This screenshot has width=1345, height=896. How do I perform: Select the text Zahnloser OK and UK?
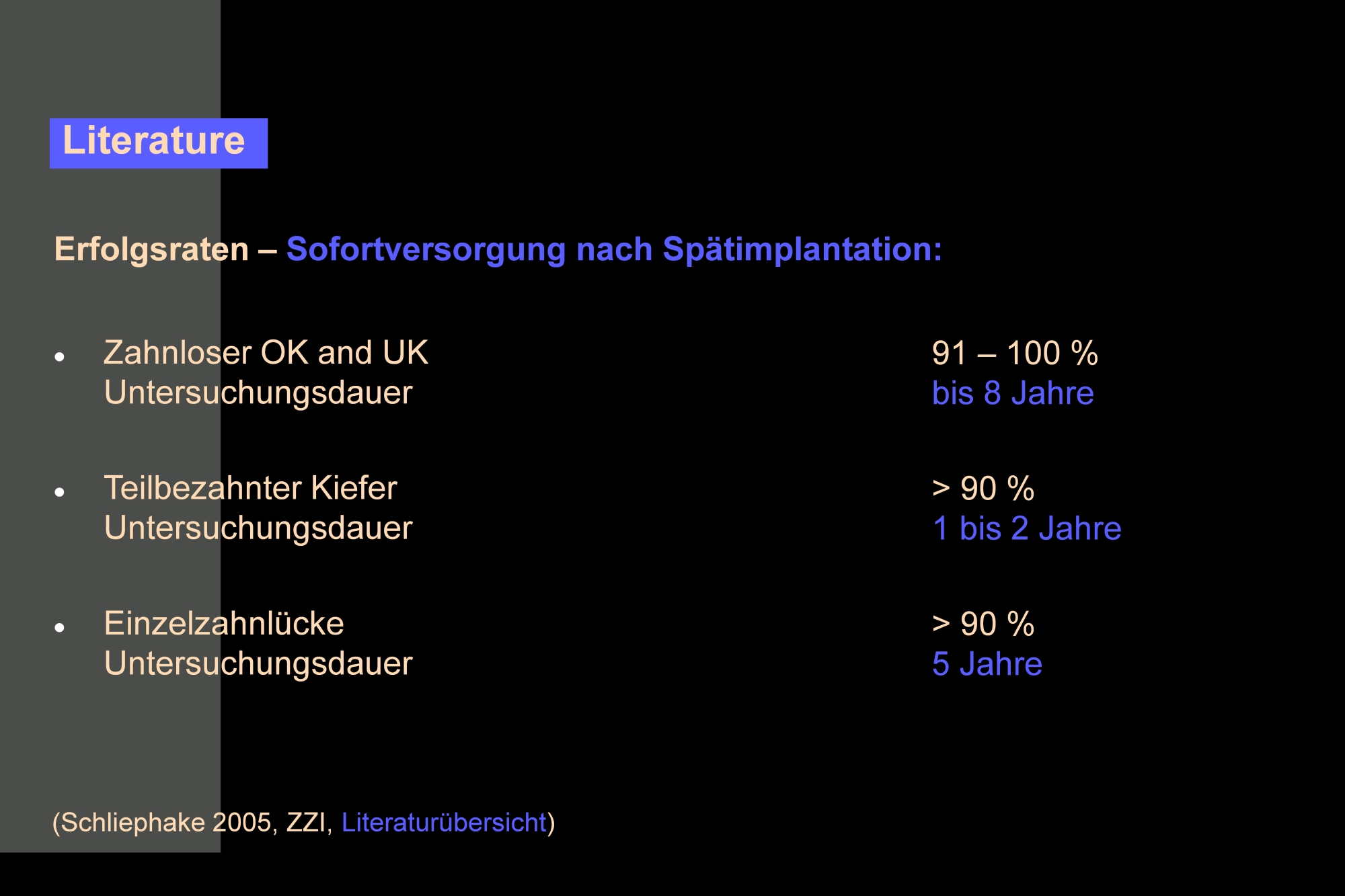tap(266, 353)
